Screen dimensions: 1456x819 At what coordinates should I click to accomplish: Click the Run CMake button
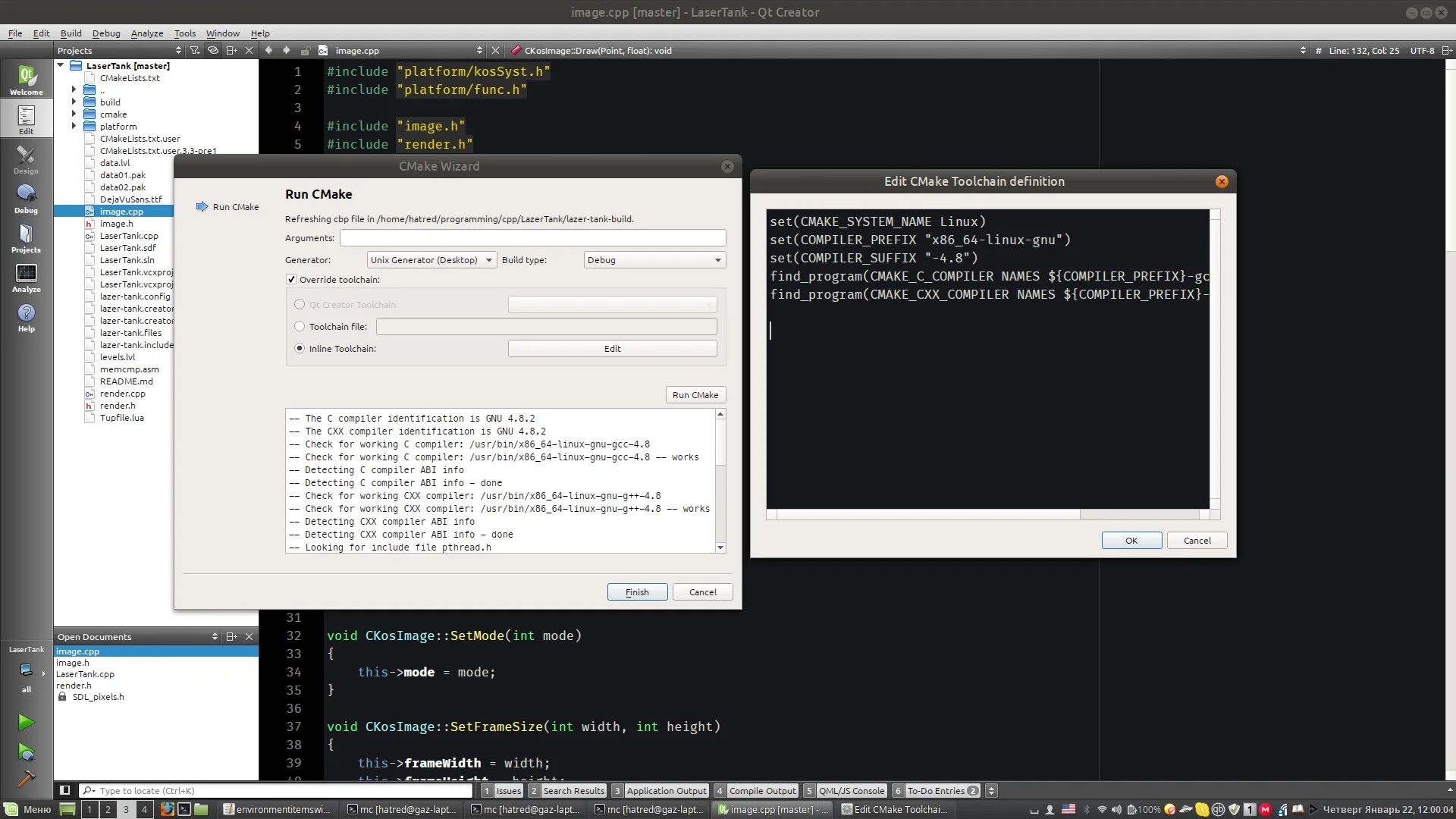tap(695, 394)
